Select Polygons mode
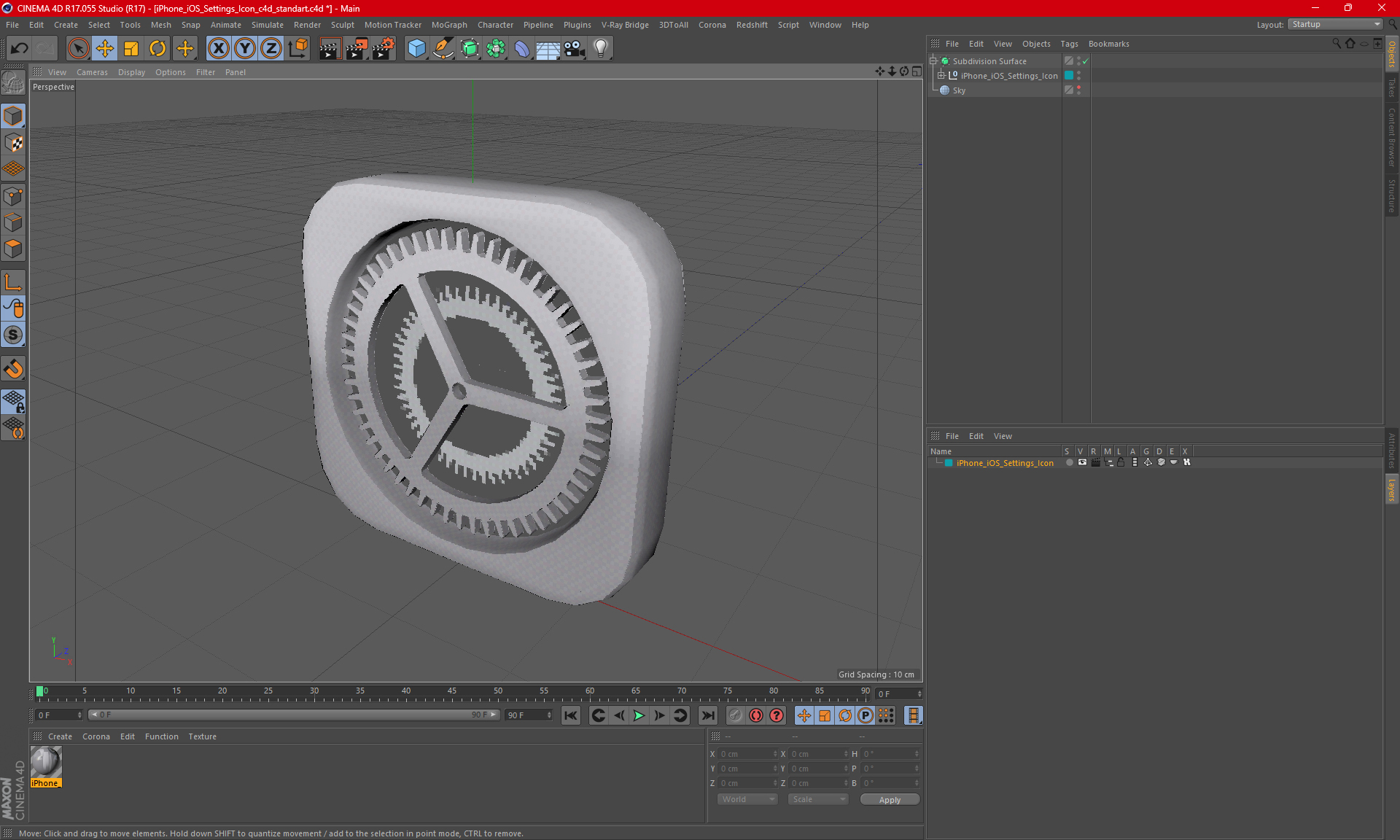1400x840 pixels. coord(13,249)
